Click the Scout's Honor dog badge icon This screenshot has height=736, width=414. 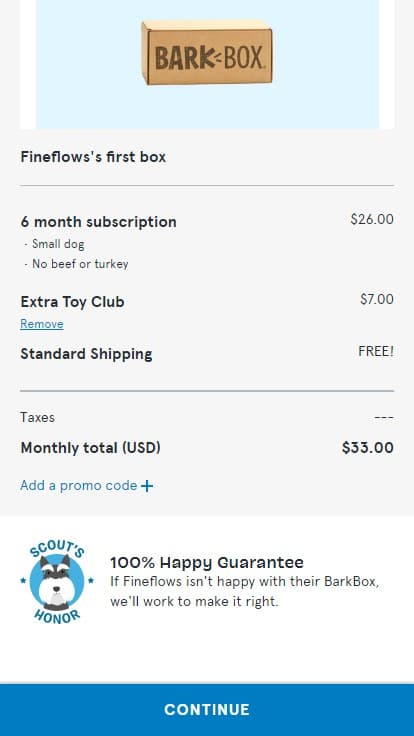pos(56,583)
